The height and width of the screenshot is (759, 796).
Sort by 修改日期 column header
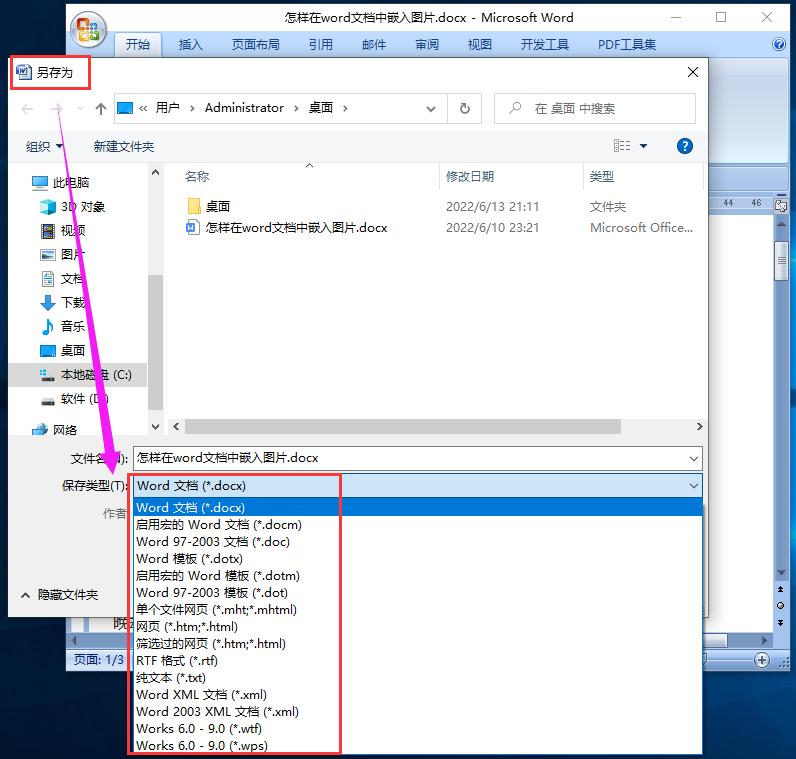click(470, 177)
